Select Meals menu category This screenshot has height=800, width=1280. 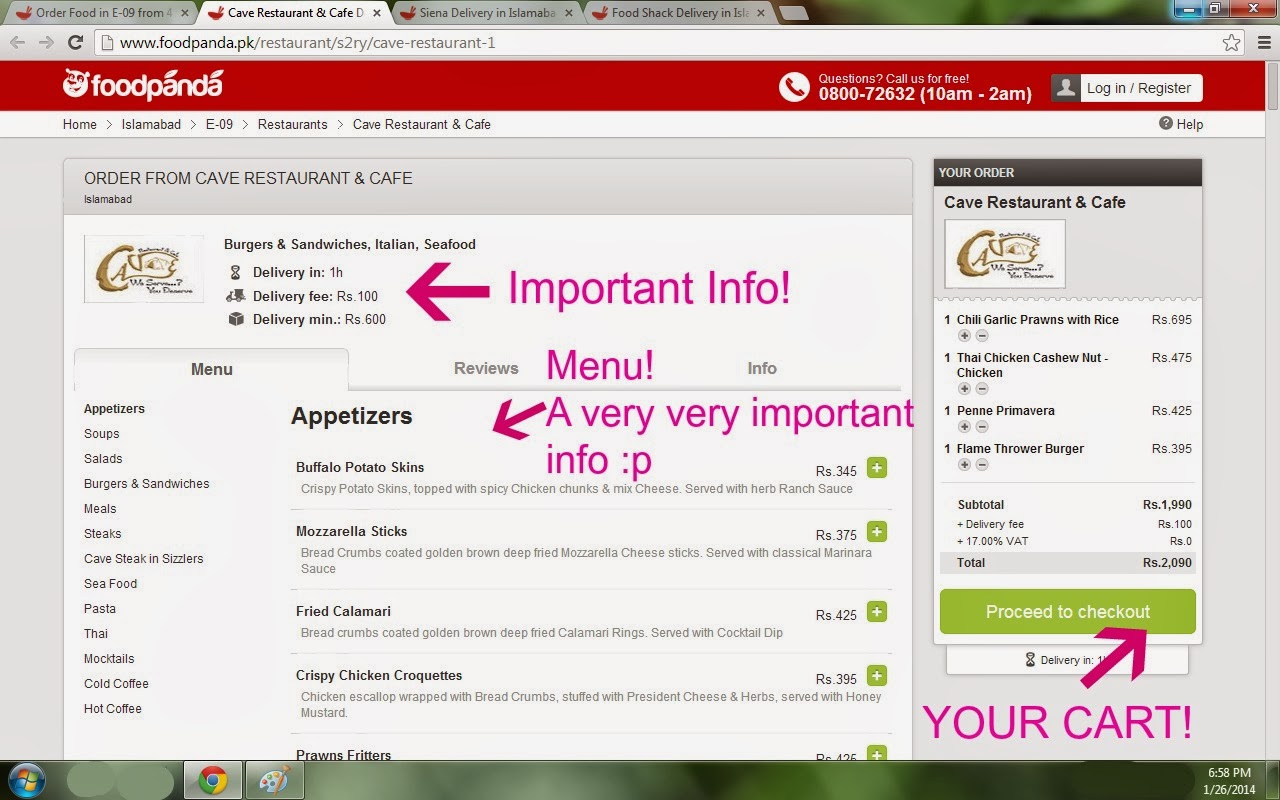point(100,509)
